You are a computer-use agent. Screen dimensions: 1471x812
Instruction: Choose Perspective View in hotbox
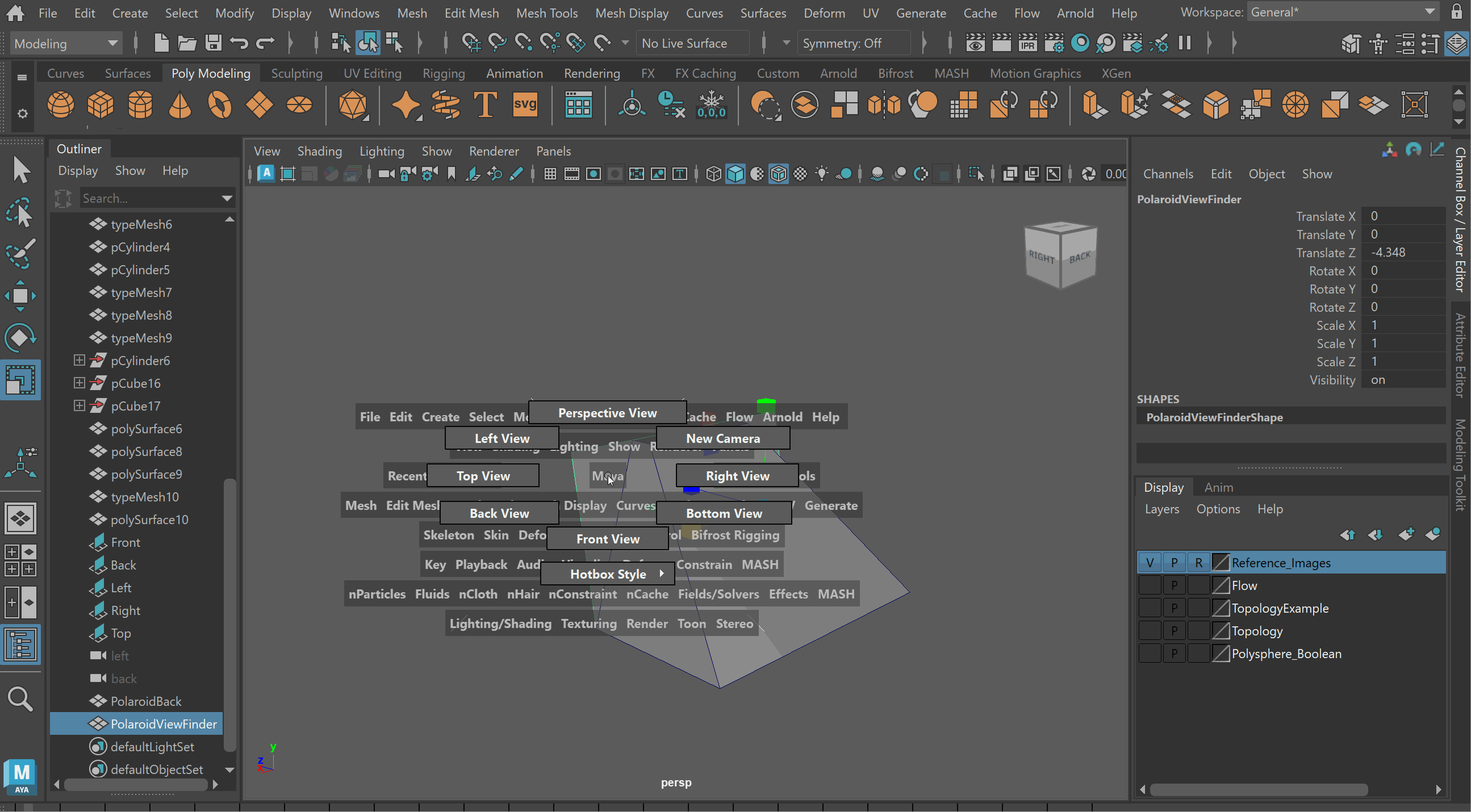(x=607, y=413)
